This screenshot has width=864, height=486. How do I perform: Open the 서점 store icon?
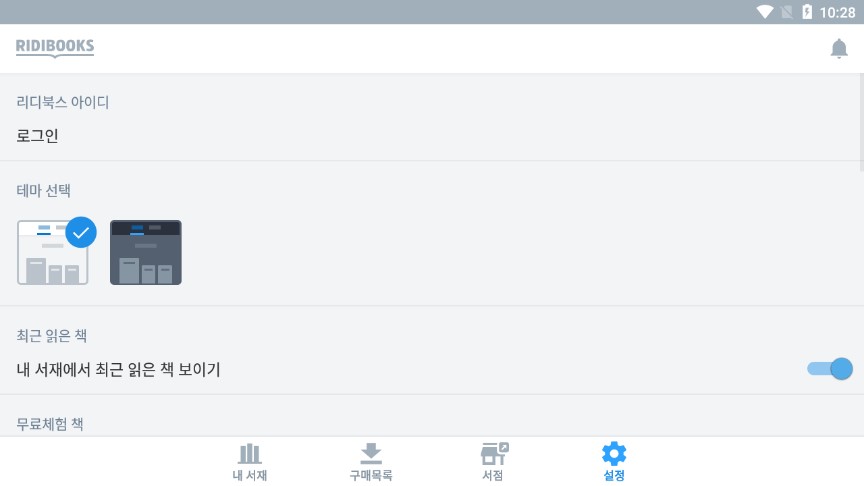[494, 453]
